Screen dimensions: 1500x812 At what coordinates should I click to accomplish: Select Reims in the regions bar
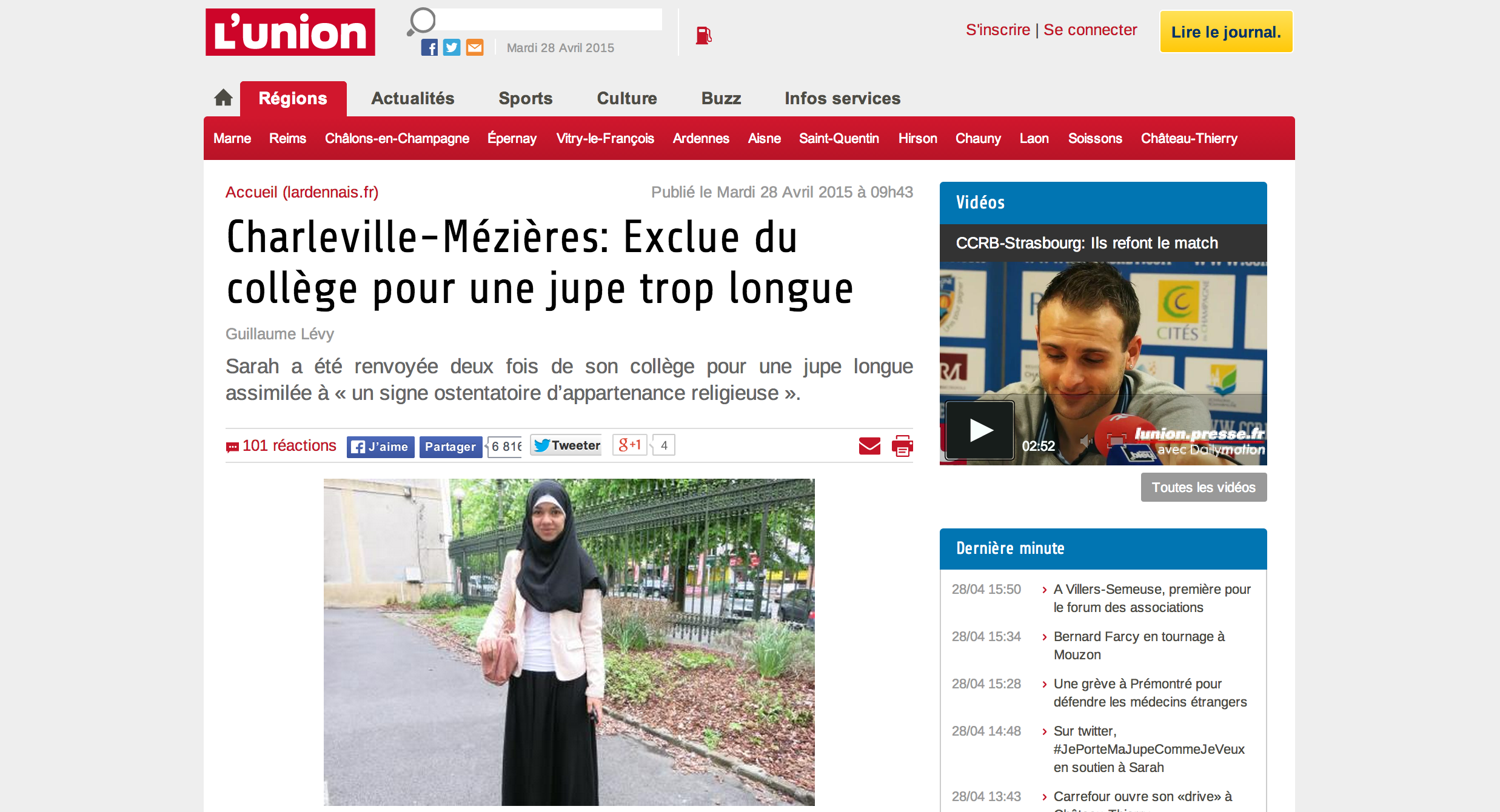click(287, 138)
